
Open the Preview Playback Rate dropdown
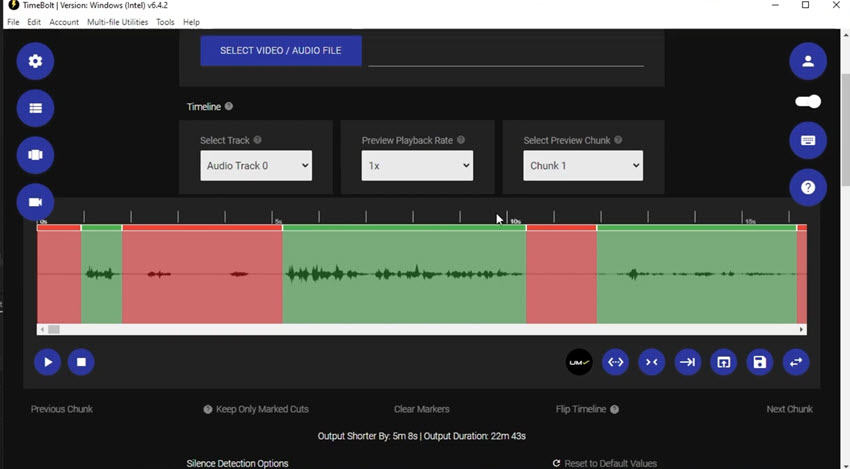[x=417, y=165]
